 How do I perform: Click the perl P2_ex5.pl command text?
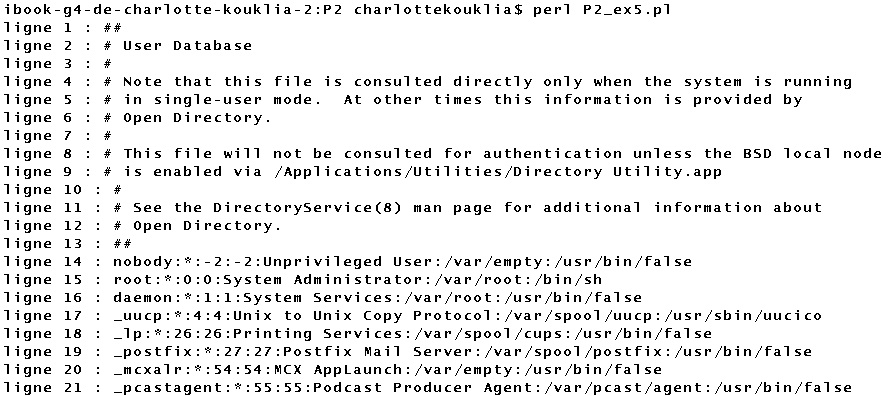tap(601, 10)
